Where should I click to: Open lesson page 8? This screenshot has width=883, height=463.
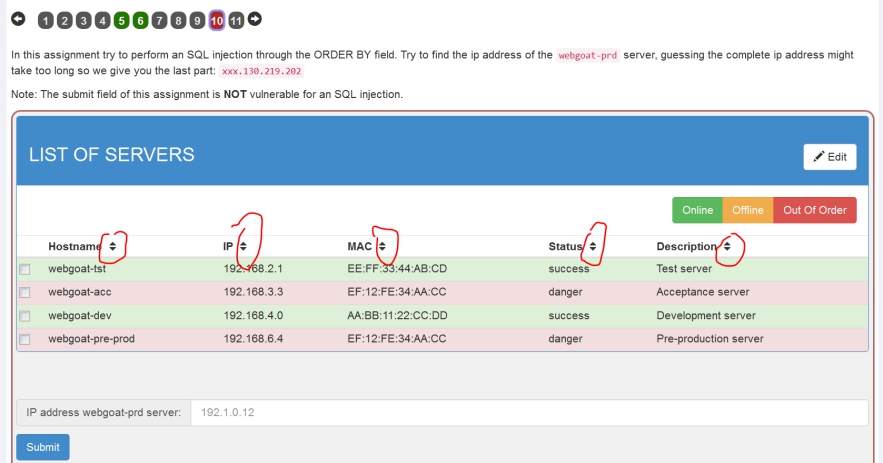(179, 21)
